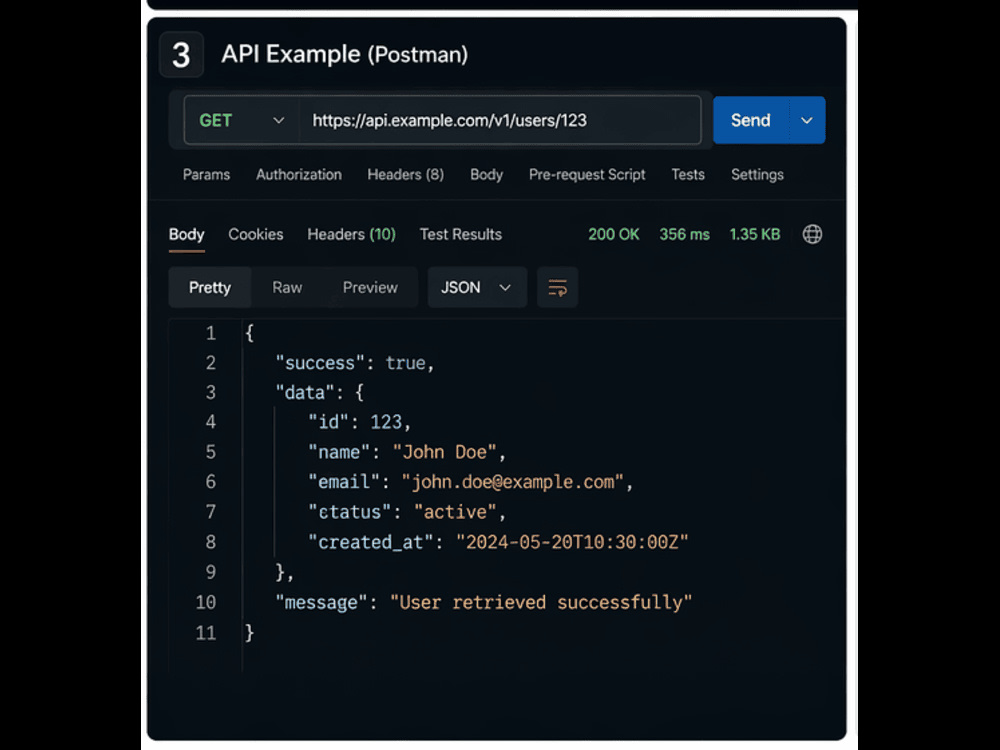The width and height of the screenshot is (1000, 750).
Task: Click the "success": true line
Action: tap(355, 363)
